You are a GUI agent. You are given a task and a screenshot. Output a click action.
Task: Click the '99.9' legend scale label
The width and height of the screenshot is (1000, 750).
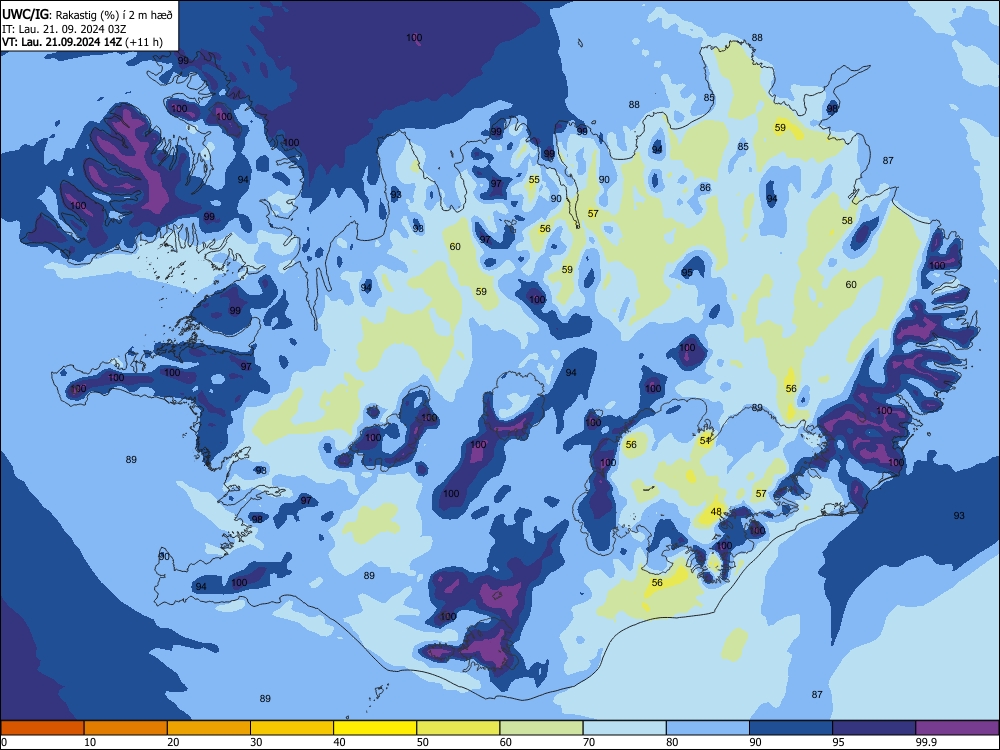(x=926, y=742)
